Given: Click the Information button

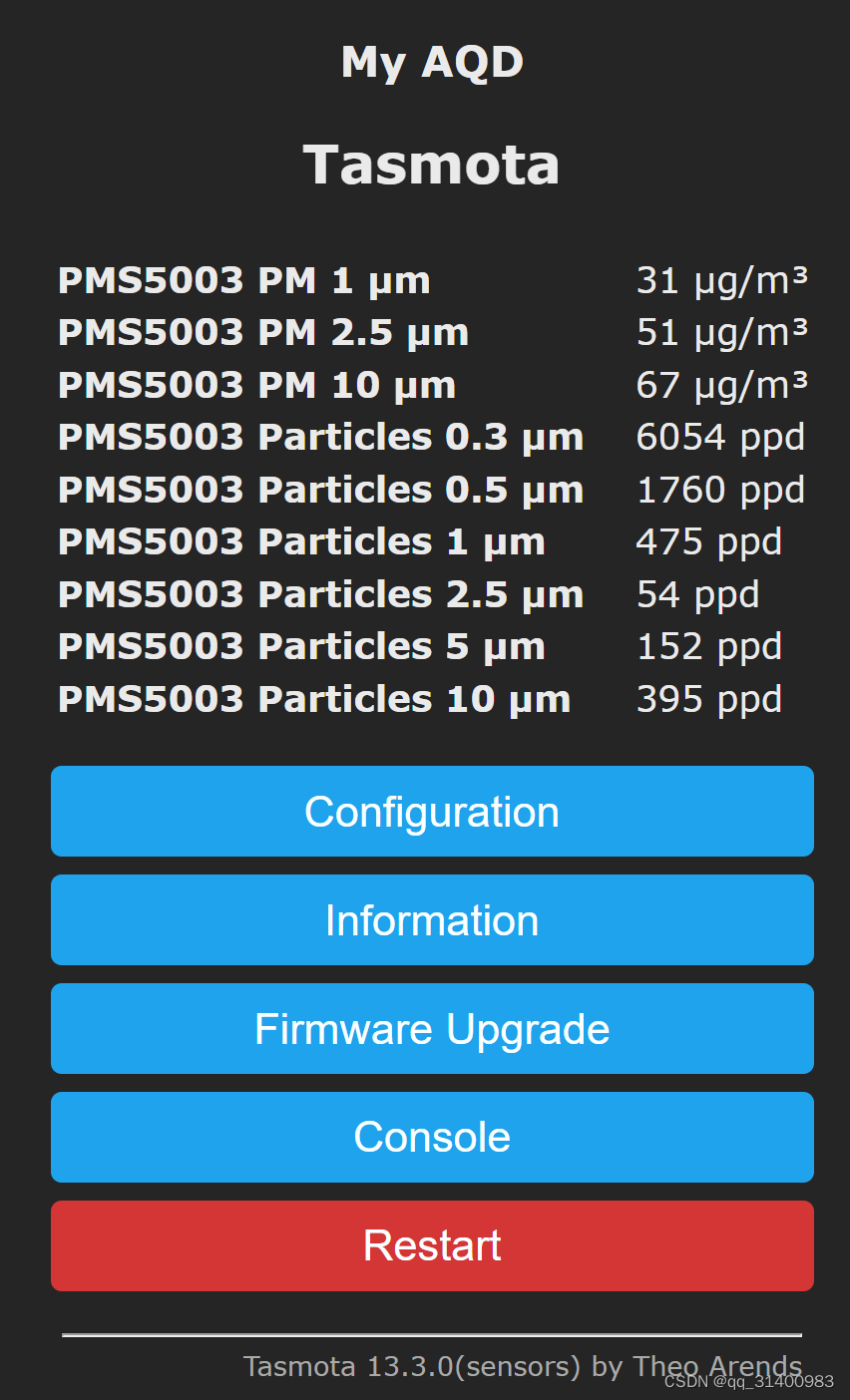Looking at the screenshot, I should click(x=432, y=920).
